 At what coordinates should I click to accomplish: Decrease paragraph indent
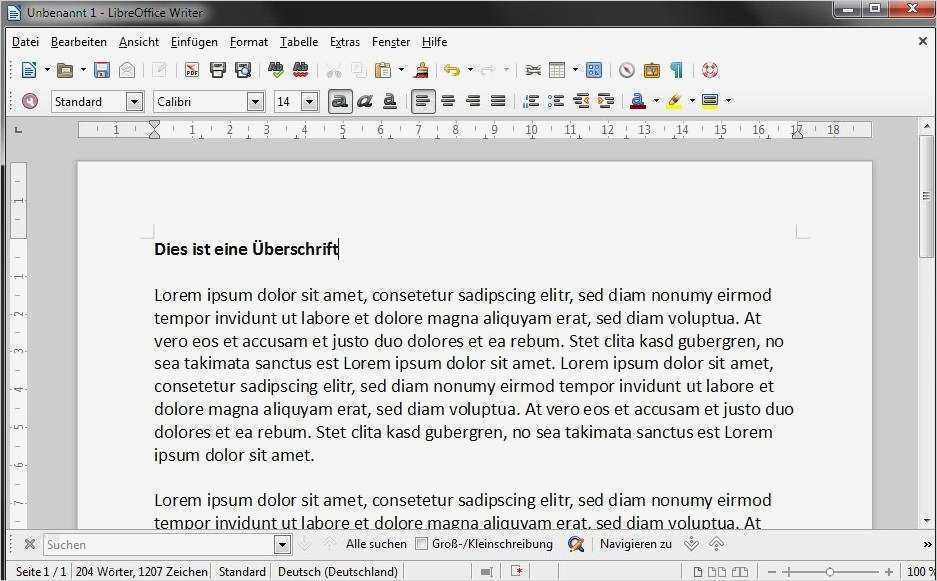[581, 101]
